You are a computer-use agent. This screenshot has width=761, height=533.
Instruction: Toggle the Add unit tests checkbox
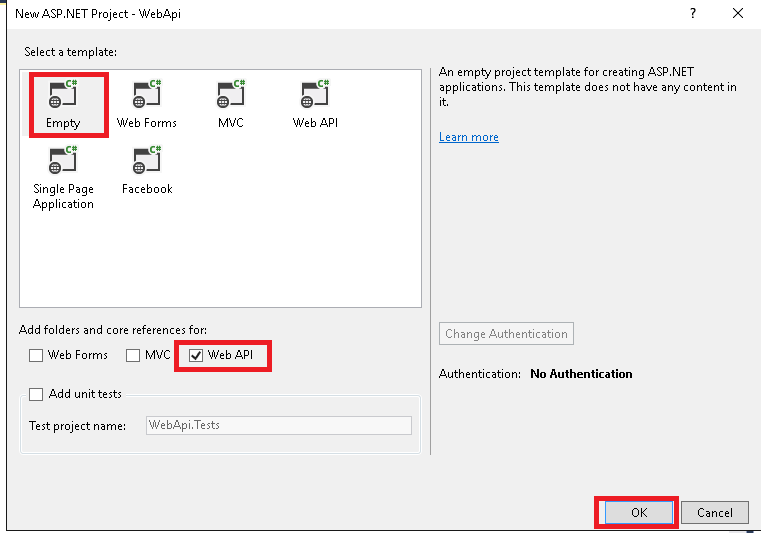tap(36, 394)
